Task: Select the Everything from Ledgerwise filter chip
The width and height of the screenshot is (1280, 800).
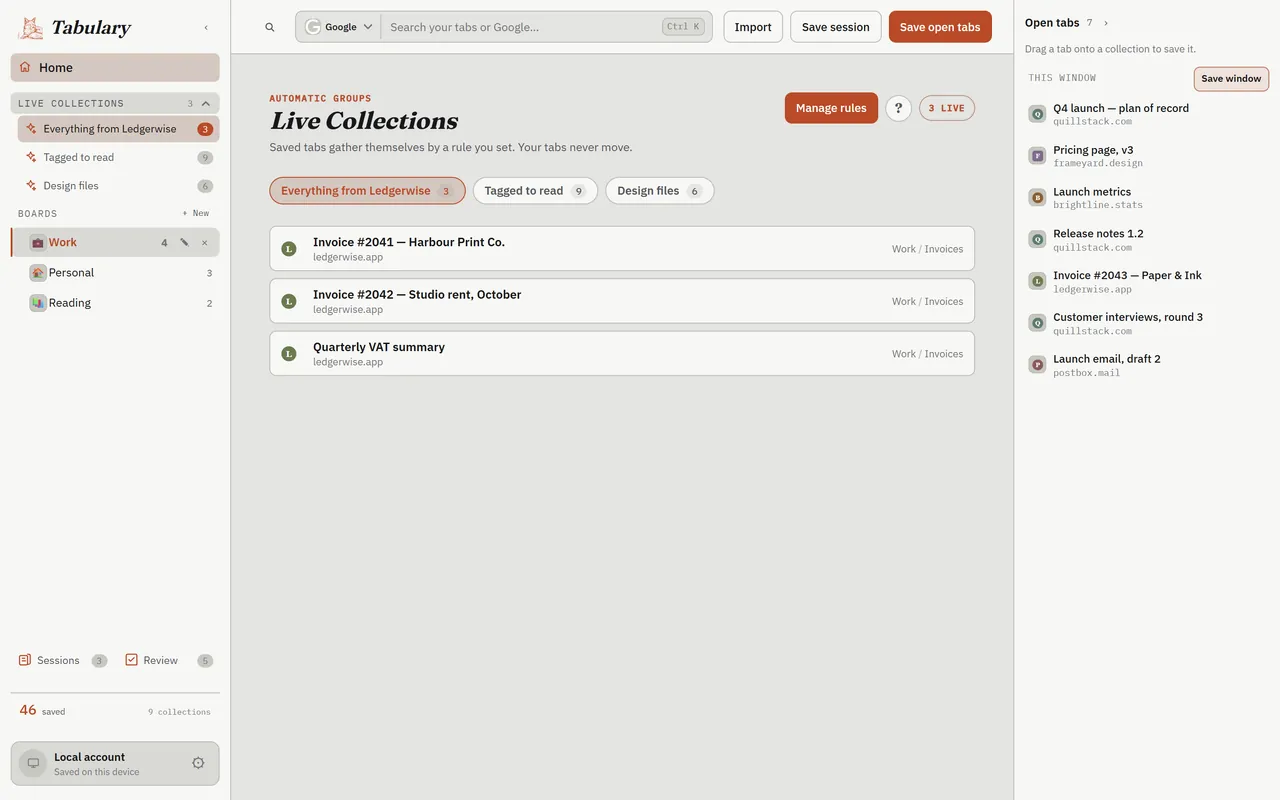Action: pyautogui.click(x=367, y=191)
